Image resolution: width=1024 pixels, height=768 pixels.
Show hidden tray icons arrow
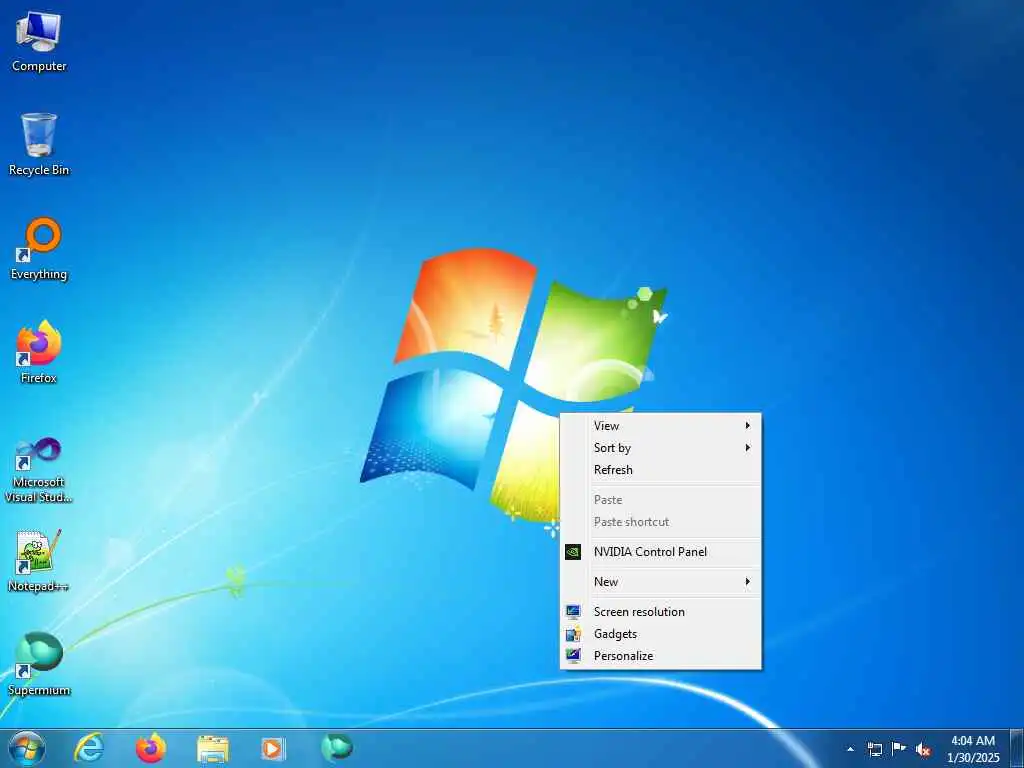[850, 749]
